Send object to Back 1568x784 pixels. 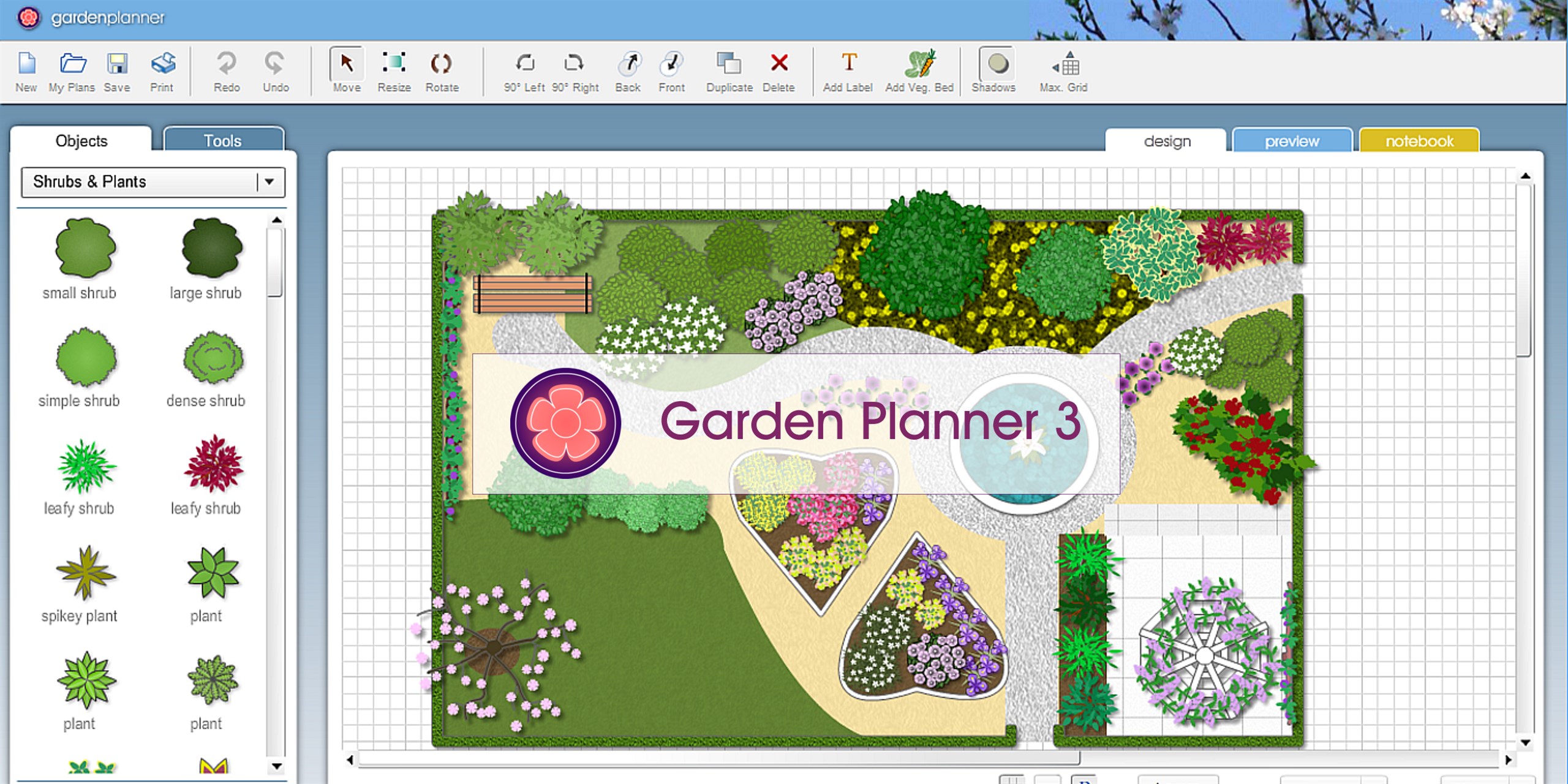point(628,64)
